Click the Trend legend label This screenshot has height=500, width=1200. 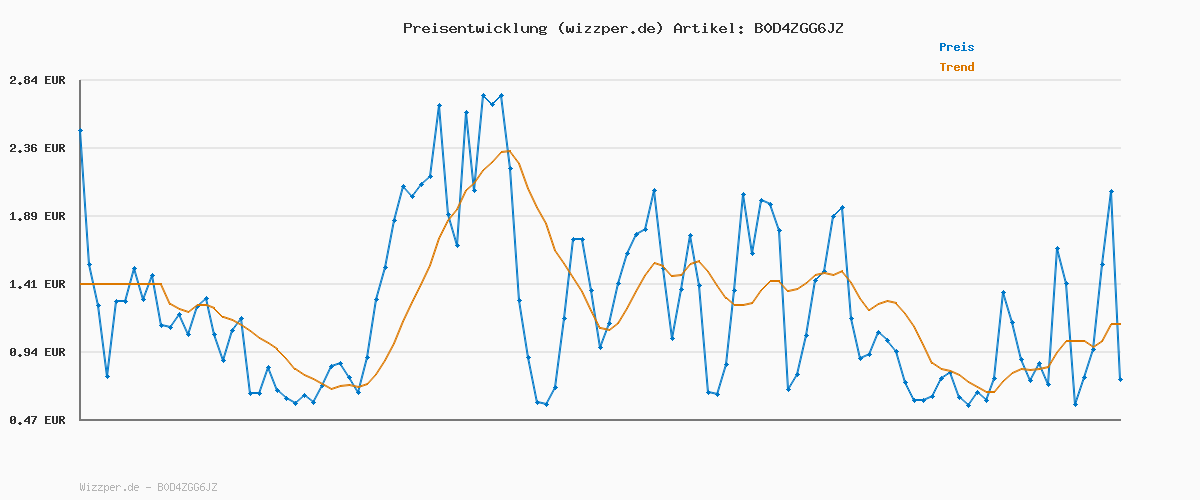click(956, 67)
